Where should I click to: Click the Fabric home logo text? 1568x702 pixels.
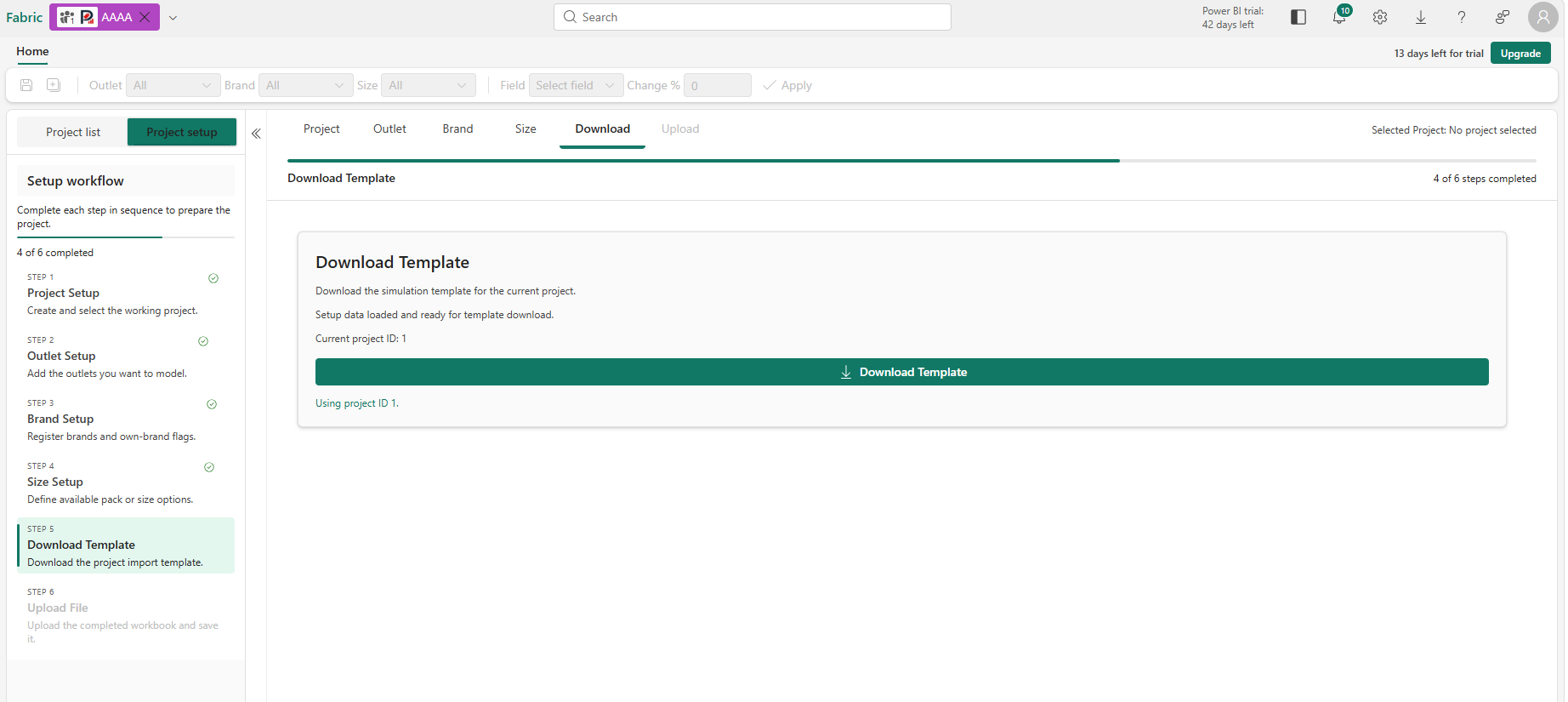coord(25,17)
